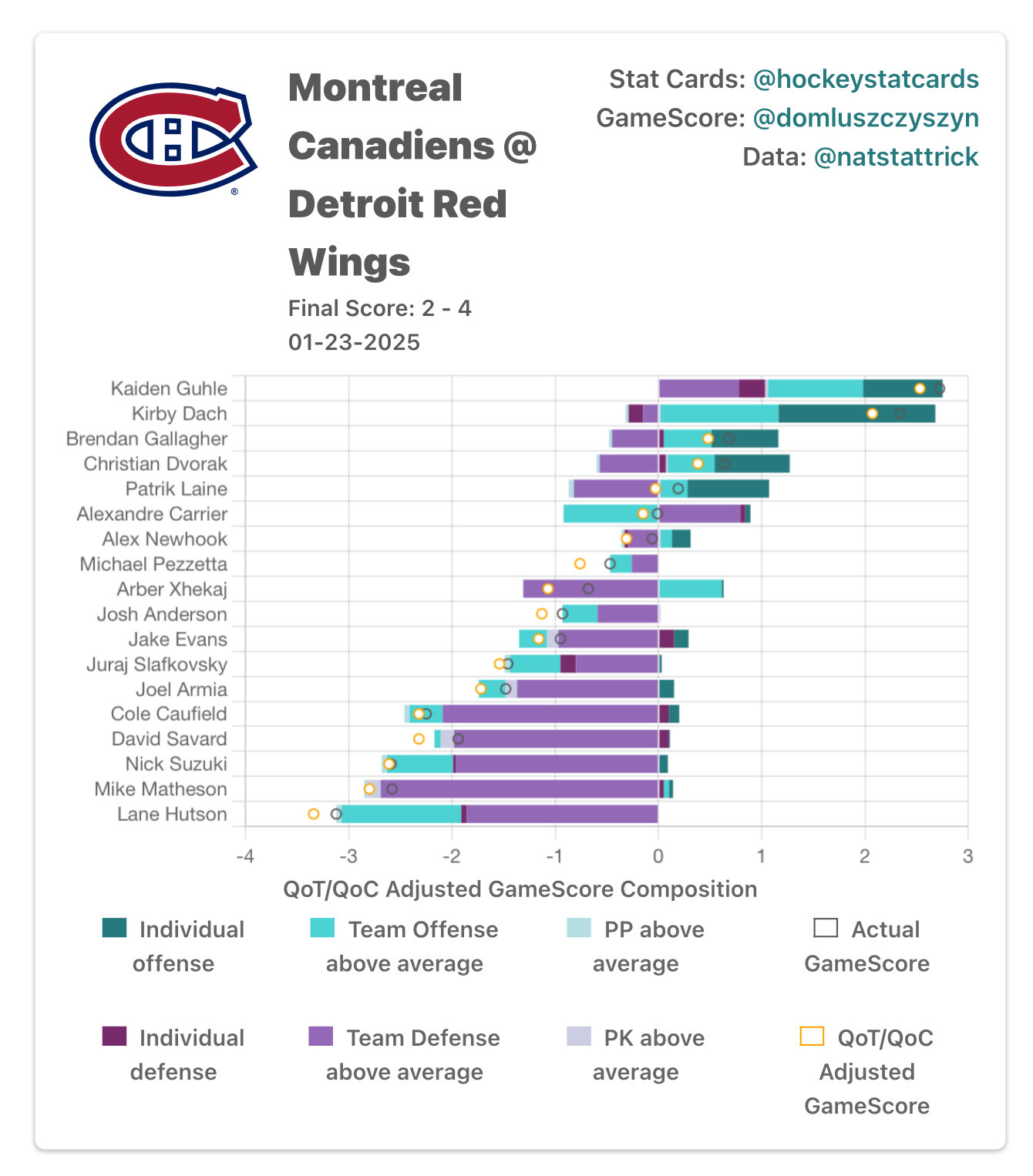Click the chart x-axis title text
Image resolution: width=1033 pixels, height=1176 pixels.
click(x=520, y=889)
